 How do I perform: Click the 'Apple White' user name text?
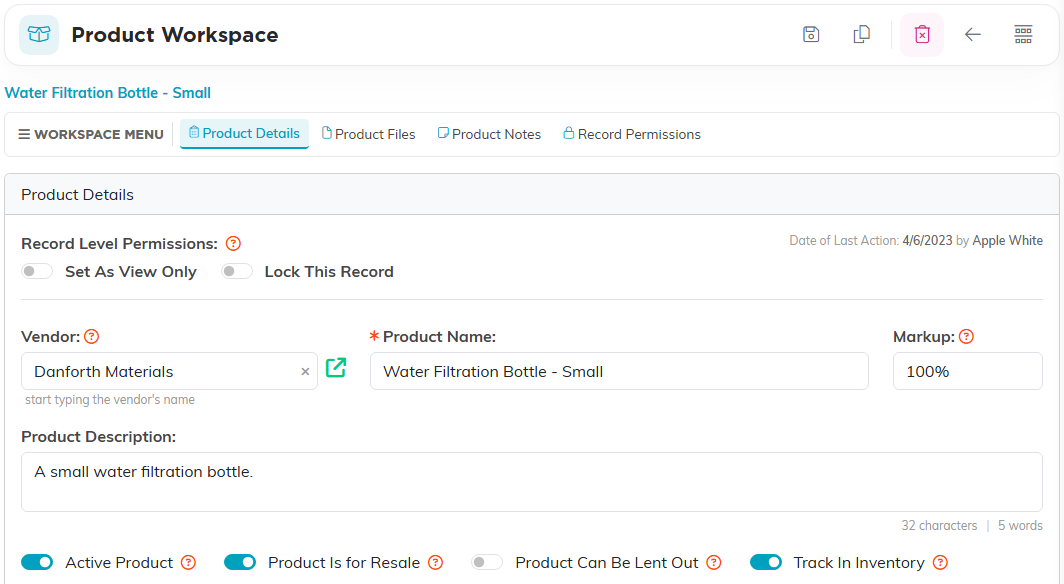click(1007, 241)
